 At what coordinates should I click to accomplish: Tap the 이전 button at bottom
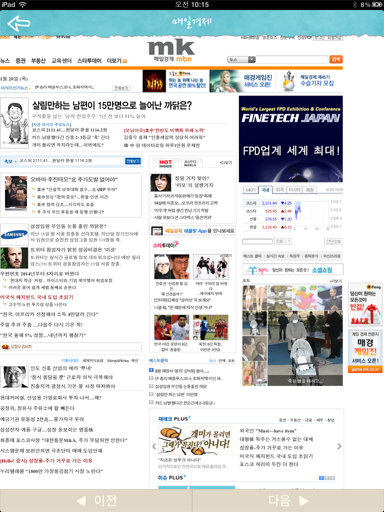[x=96, y=500]
